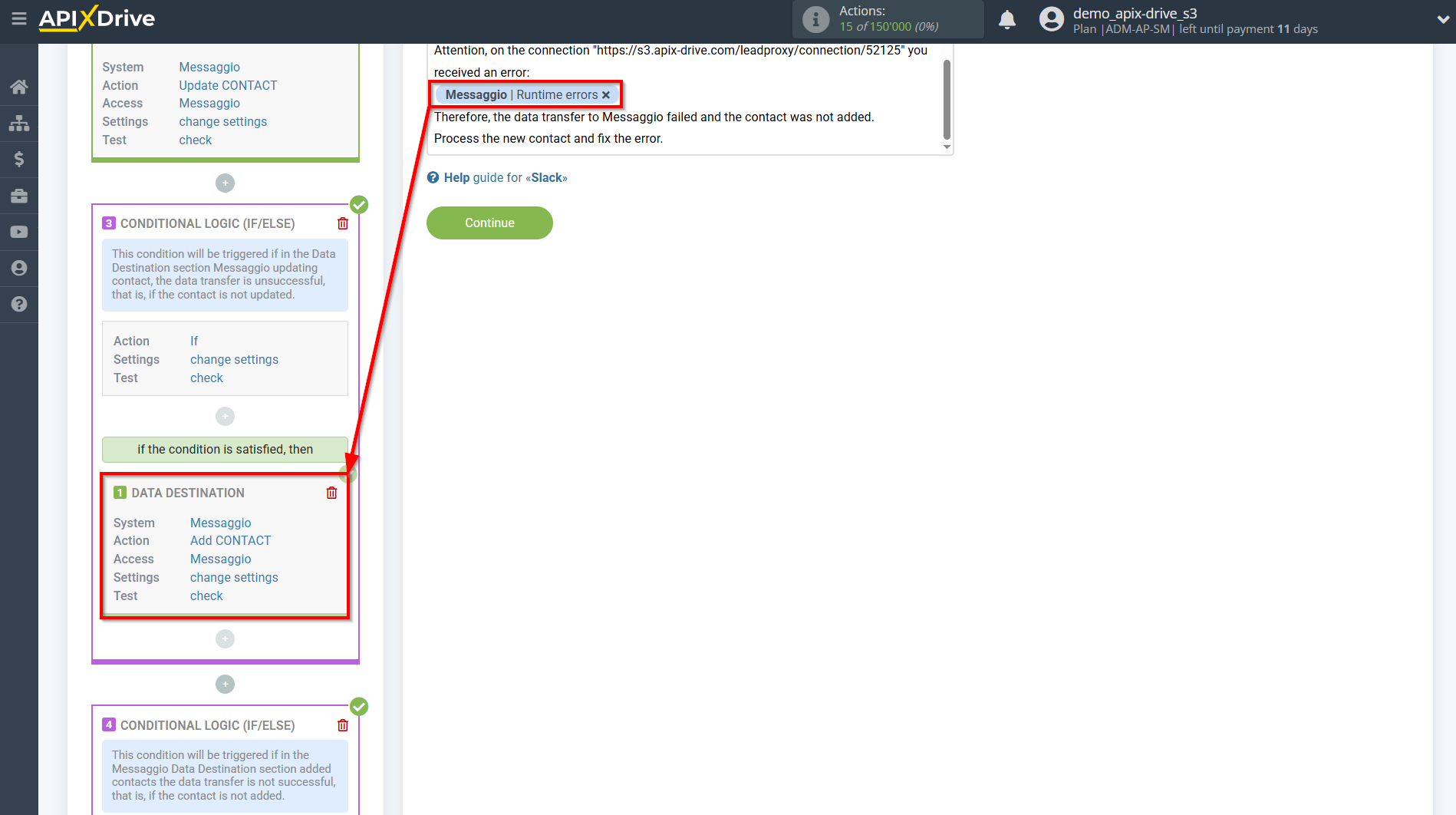
Task: Open Update CONTACT action link
Action: pyautogui.click(x=228, y=85)
